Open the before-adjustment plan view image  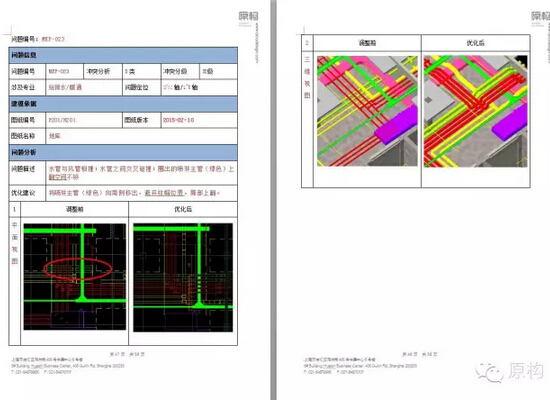tap(75, 277)
